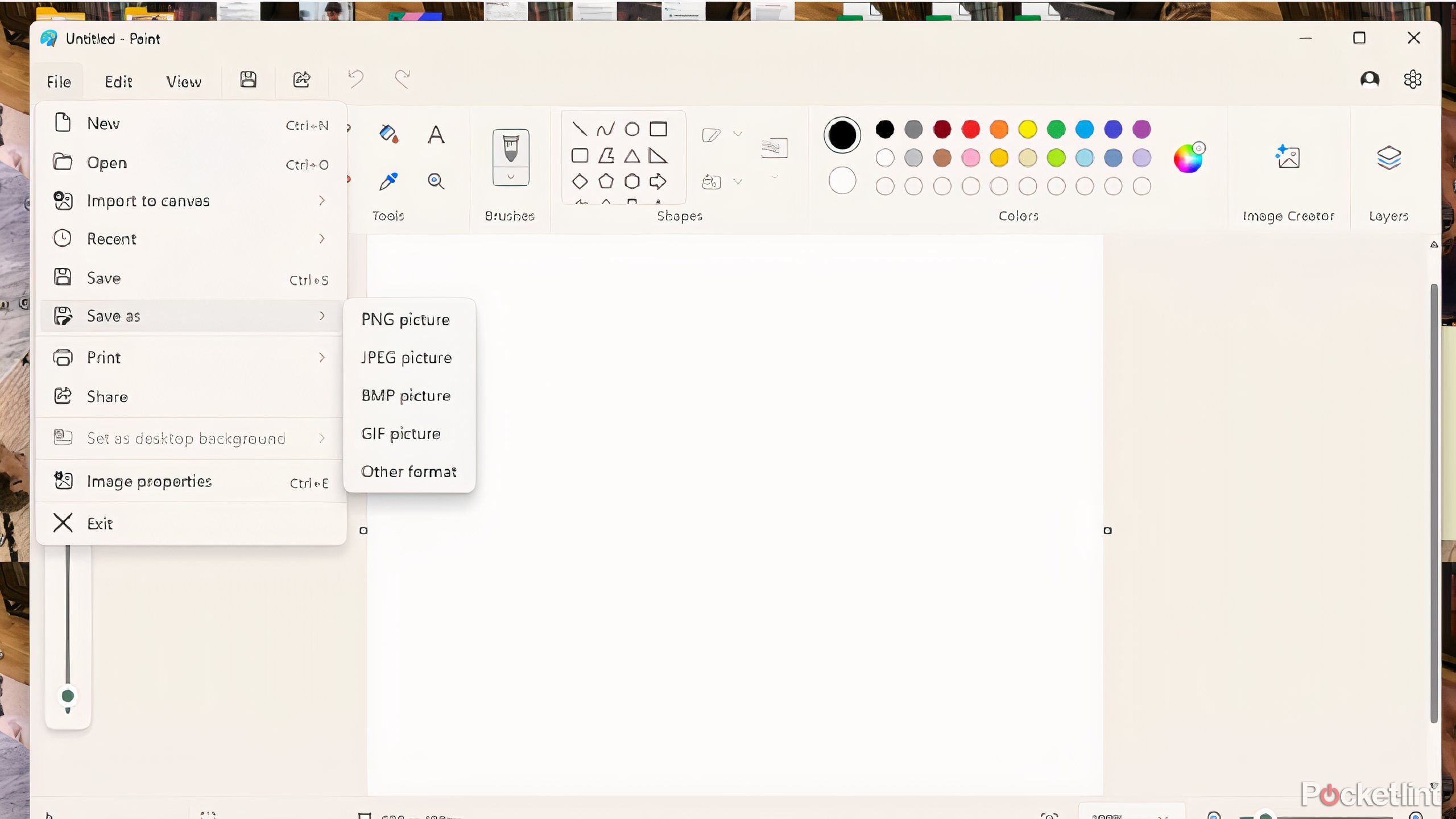The height and width of the screenshot is (819, 1456).
Task: Pick the red color swatch
Action: coord(970,130)
